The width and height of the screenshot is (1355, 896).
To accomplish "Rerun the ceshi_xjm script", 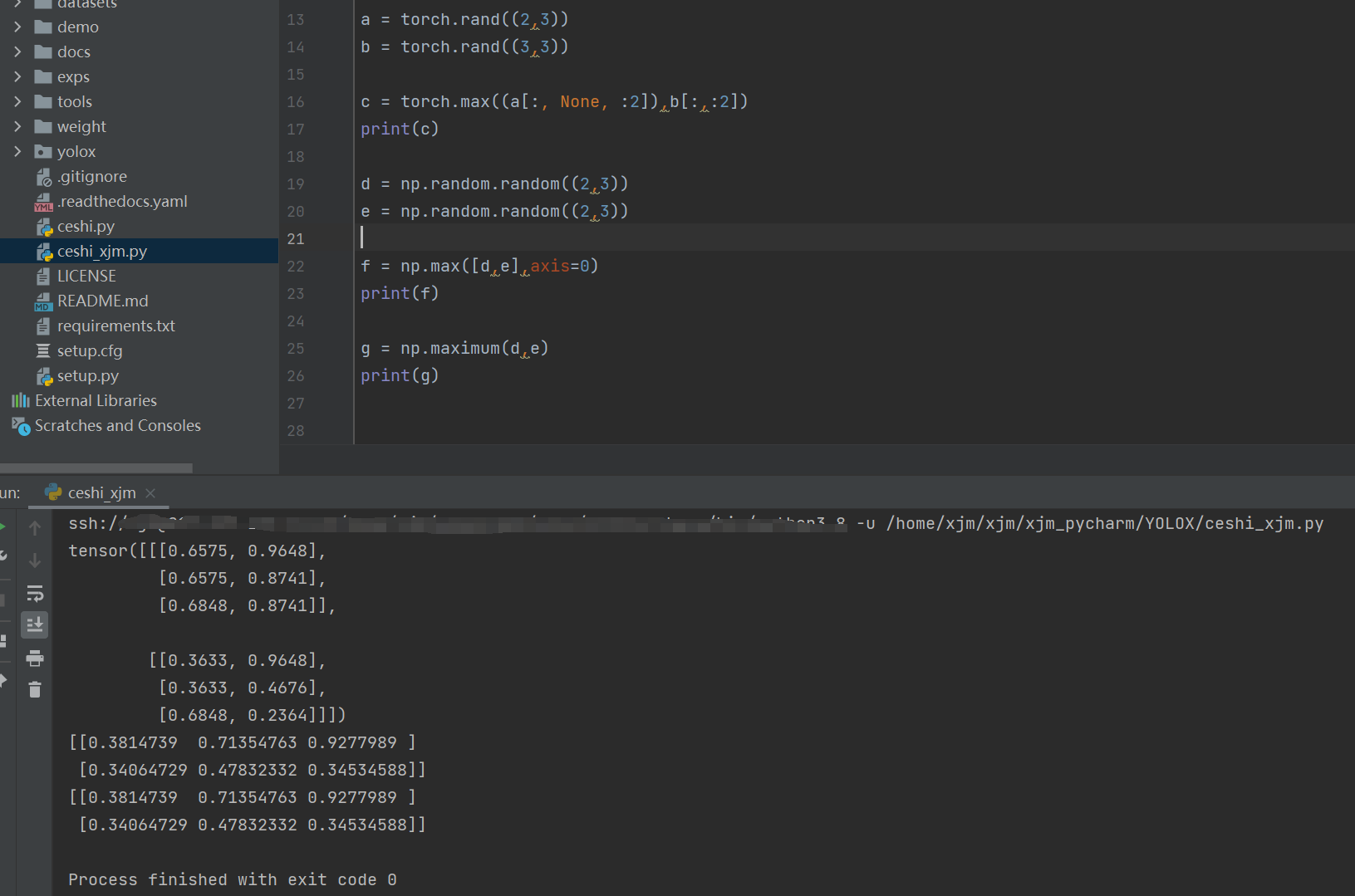I will click(2, 526).
